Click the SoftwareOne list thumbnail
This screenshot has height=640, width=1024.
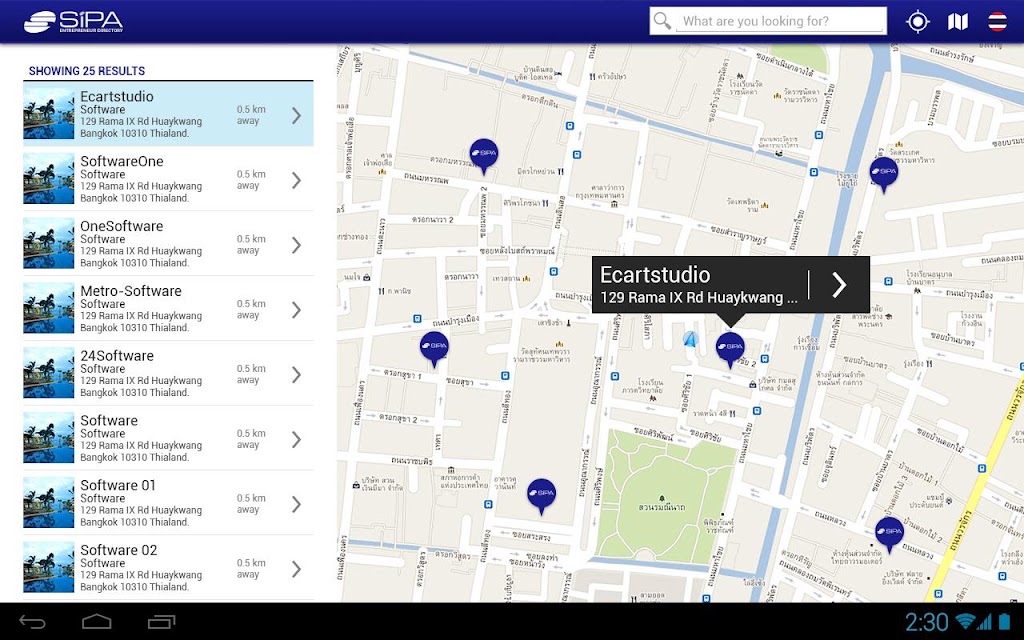[49, 178]
